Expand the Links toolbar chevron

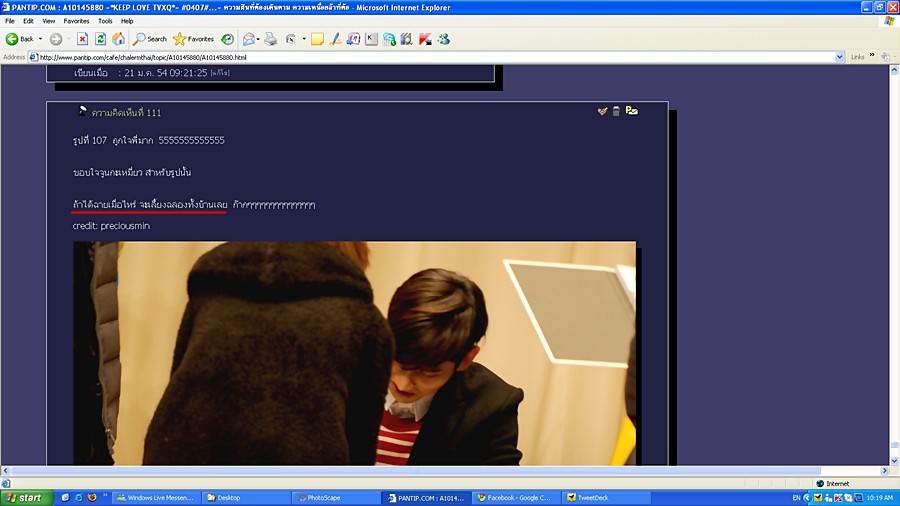click(x=872, y=56)
